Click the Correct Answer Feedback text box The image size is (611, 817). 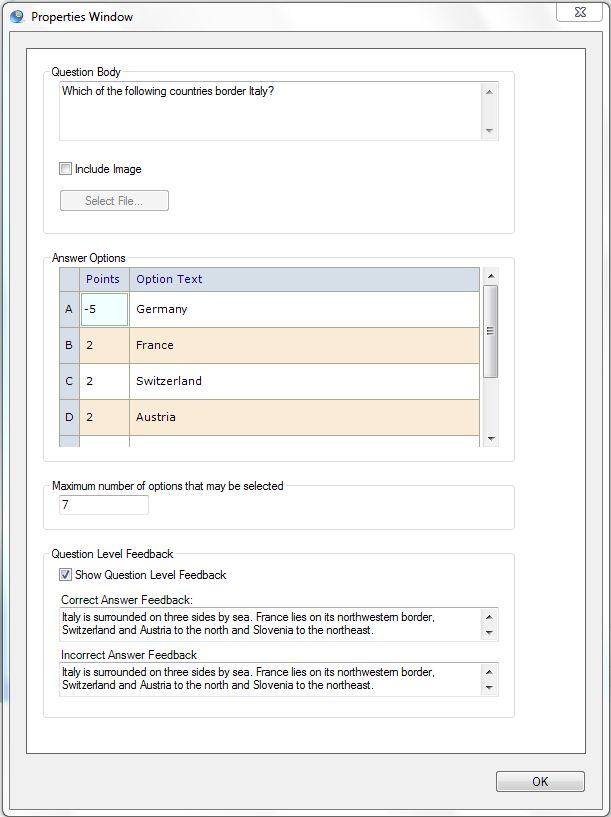[x=270, y=624]
